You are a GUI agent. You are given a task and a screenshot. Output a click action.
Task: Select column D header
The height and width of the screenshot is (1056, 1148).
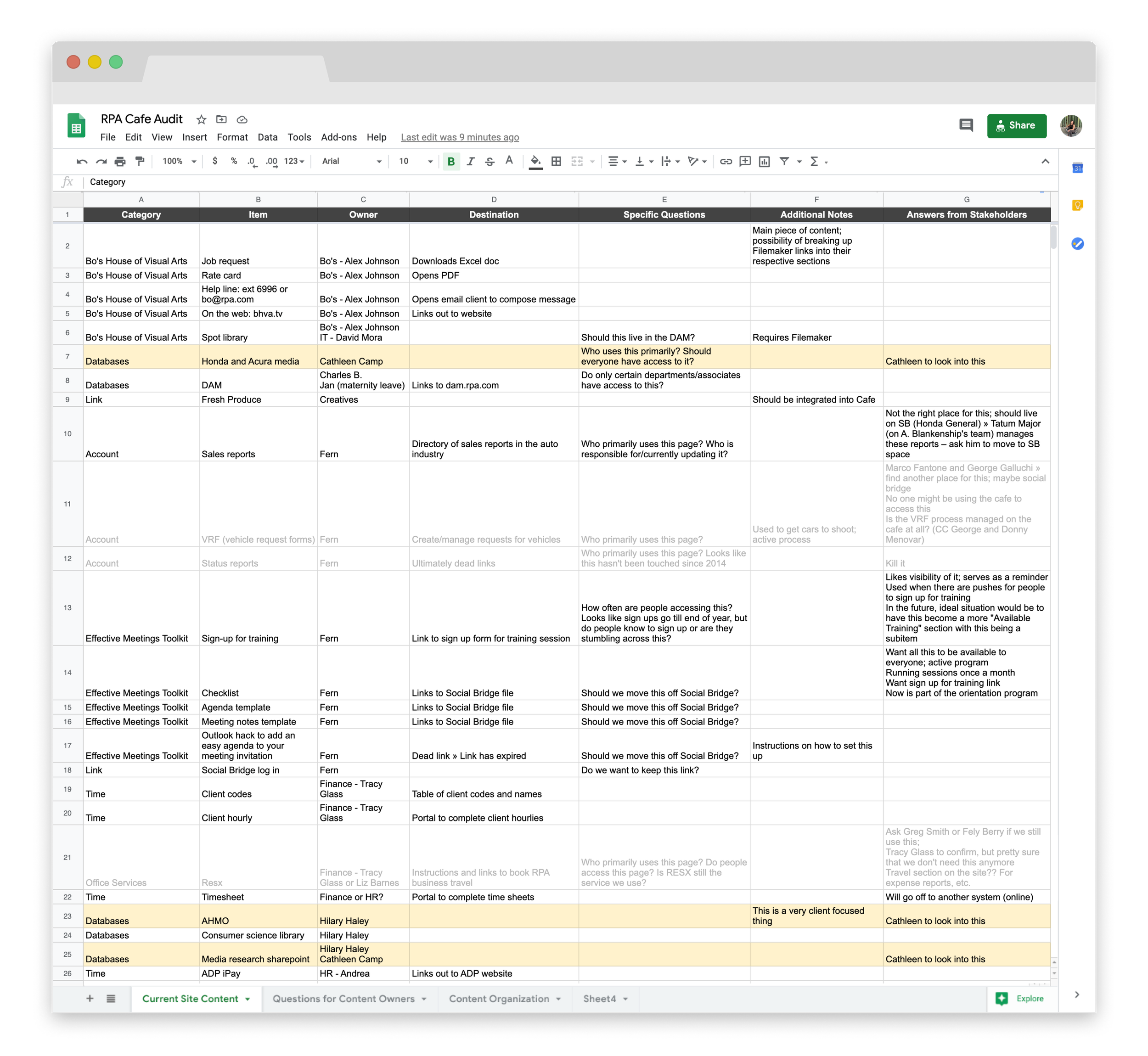point(494,199)
